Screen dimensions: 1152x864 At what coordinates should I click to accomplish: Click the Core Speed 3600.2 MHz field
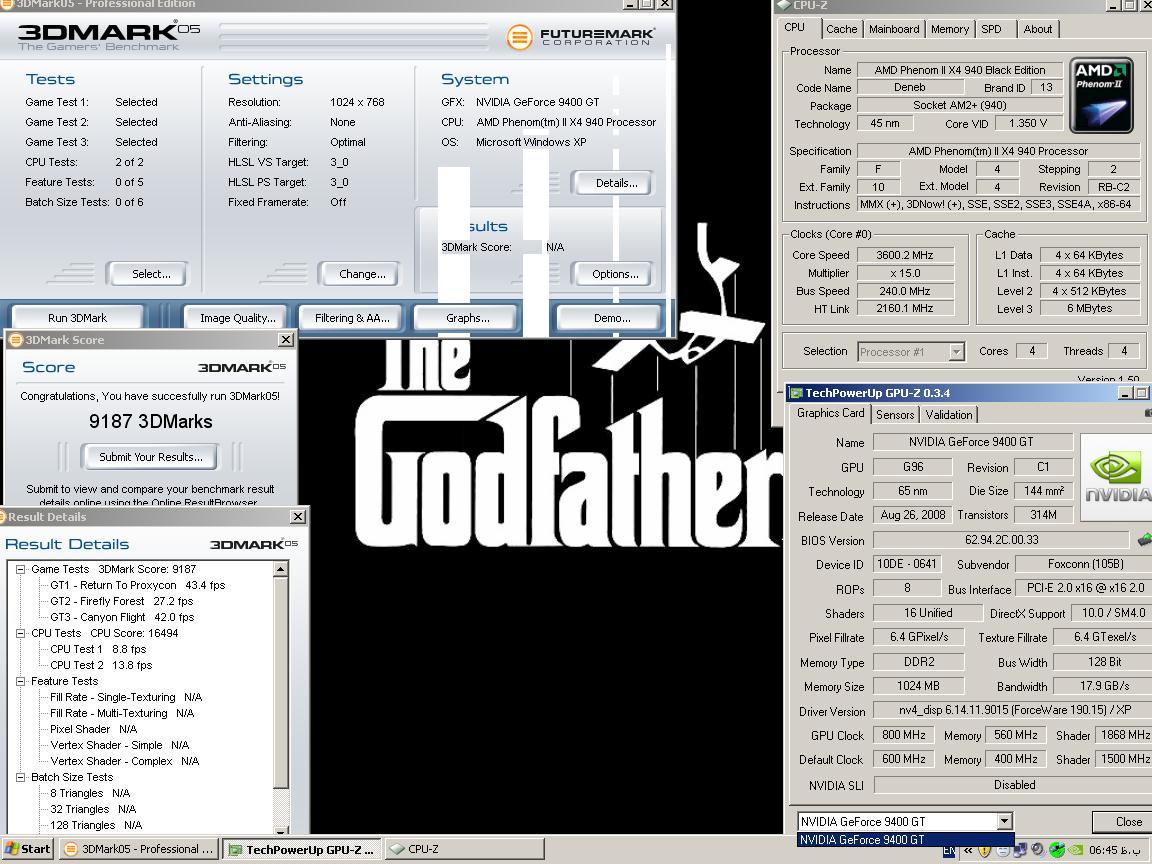pos(904,255)
